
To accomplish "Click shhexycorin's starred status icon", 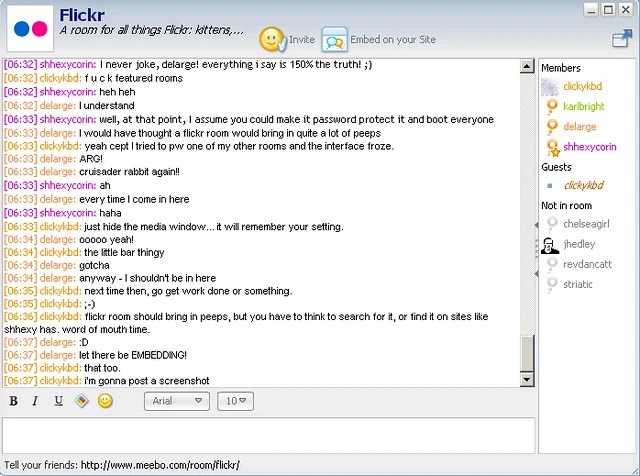I will point(553,148).
